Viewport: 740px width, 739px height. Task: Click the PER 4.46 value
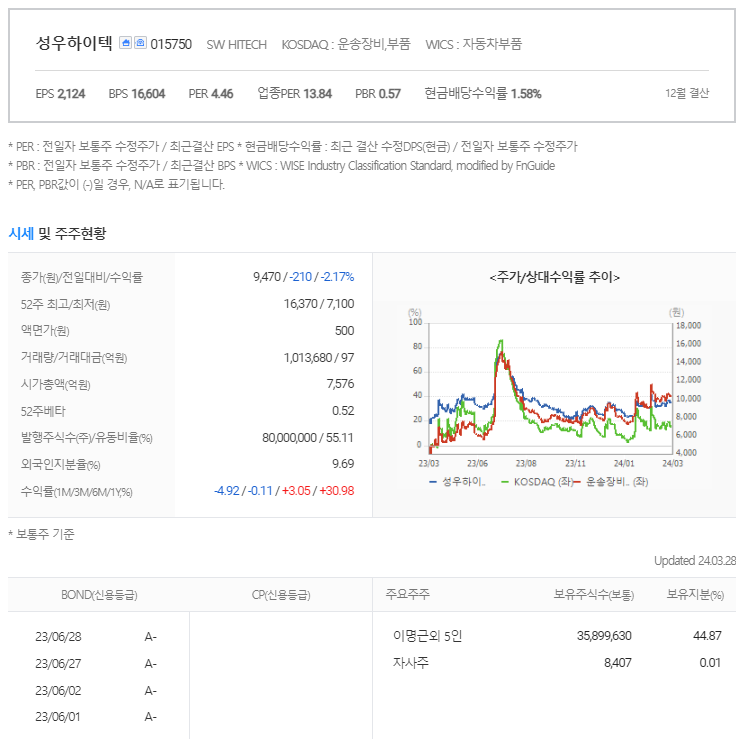coord(211,94)
